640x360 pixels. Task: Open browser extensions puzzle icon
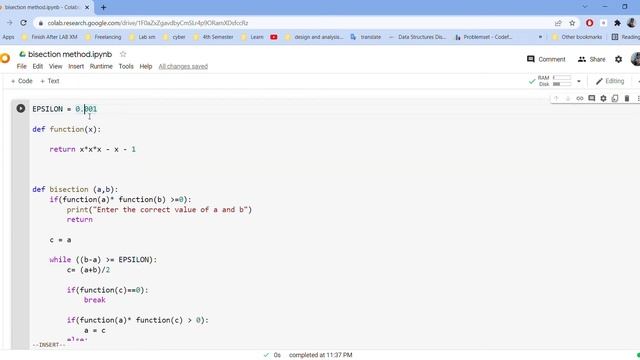(618, 23)
